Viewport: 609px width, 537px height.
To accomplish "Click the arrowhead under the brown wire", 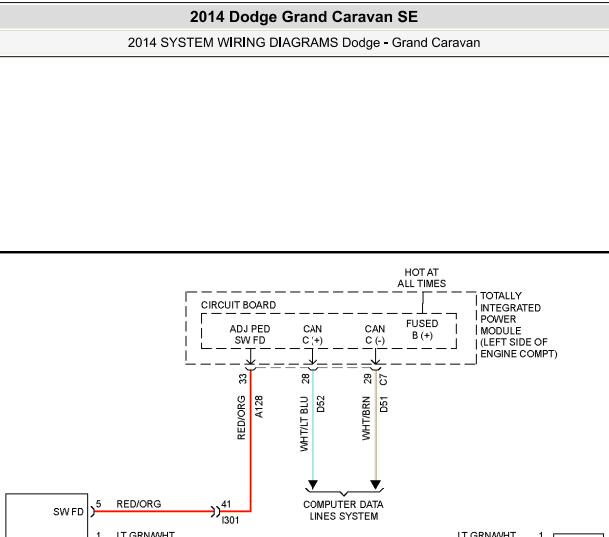I will pyautogui.click(x=376, y=484).
